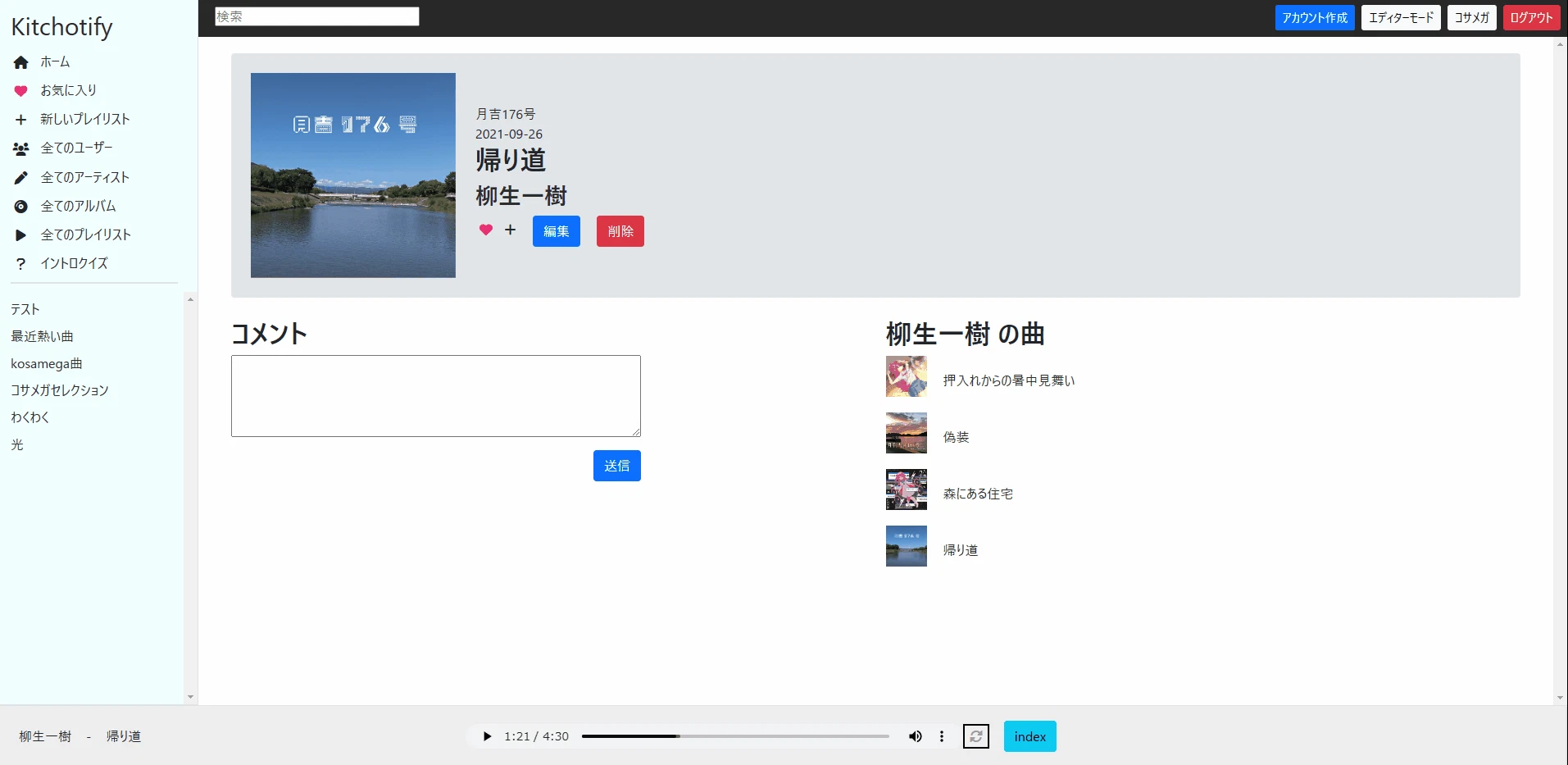Click the 月吉176号 album cover image

[353, 175]
